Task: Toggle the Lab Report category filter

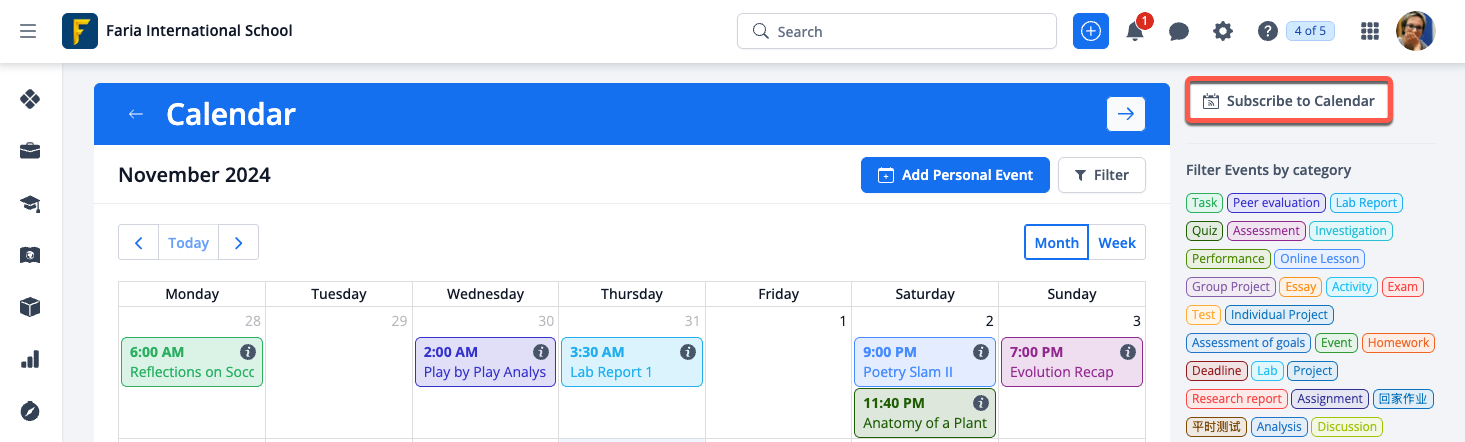Action: click(x=1366, y=203)
